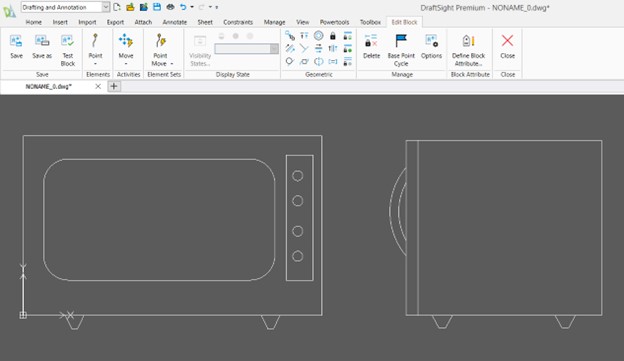Click the blue Save floppy disk icon
Screen dimensions: 624x361
click(x=157, y=7)
